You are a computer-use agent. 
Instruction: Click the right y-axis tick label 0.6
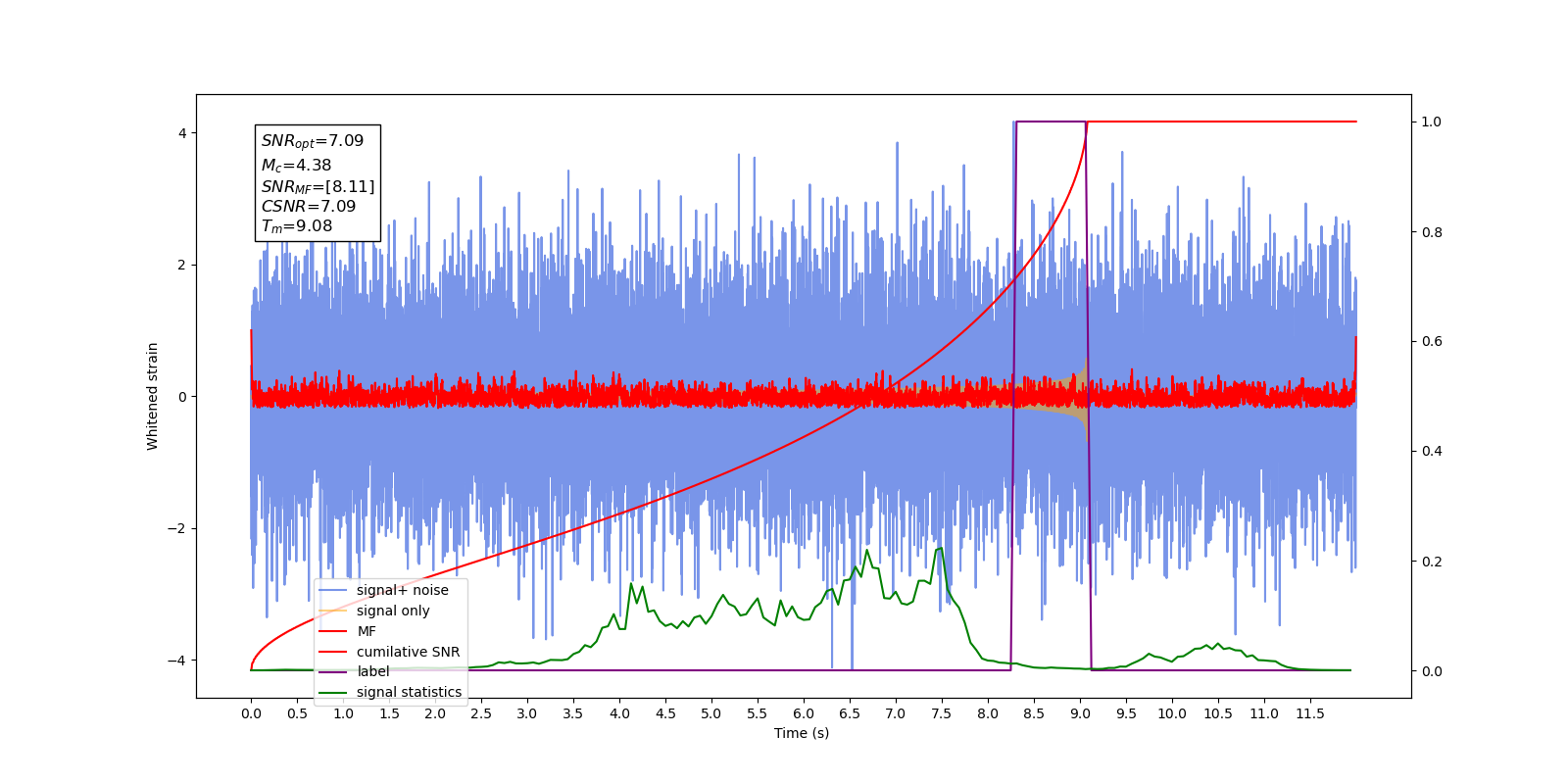1432,342
